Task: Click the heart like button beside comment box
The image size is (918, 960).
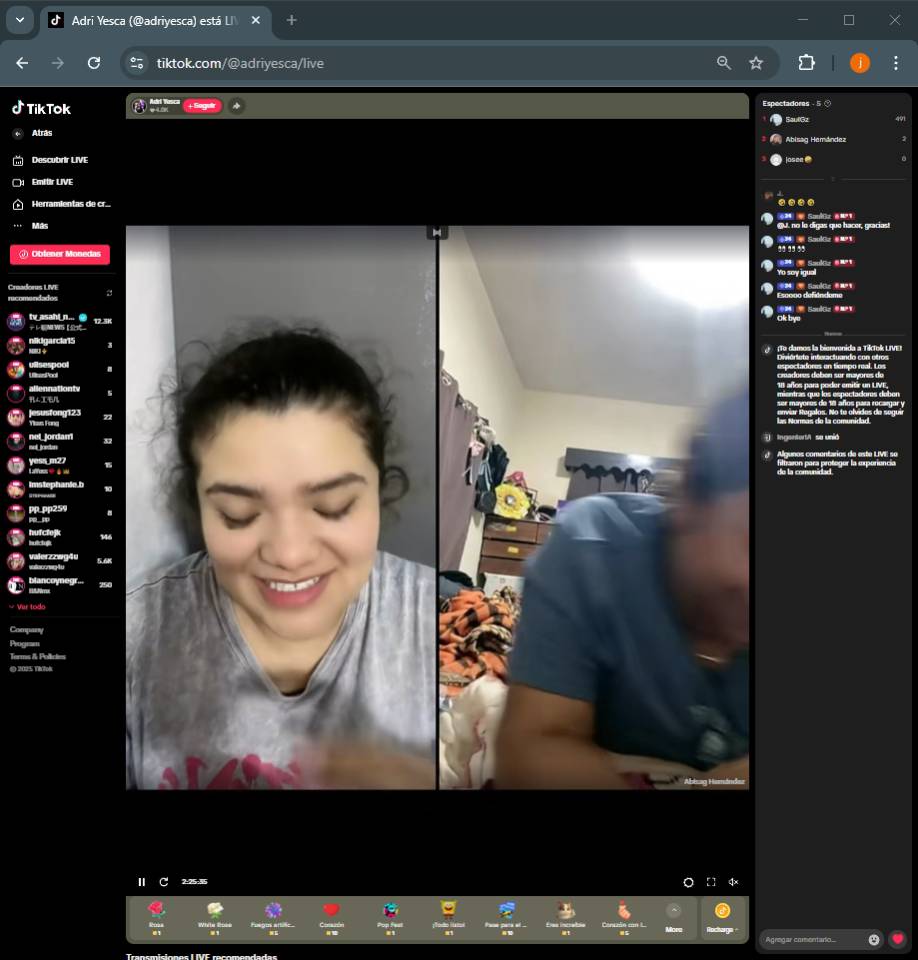Action: 897,939
